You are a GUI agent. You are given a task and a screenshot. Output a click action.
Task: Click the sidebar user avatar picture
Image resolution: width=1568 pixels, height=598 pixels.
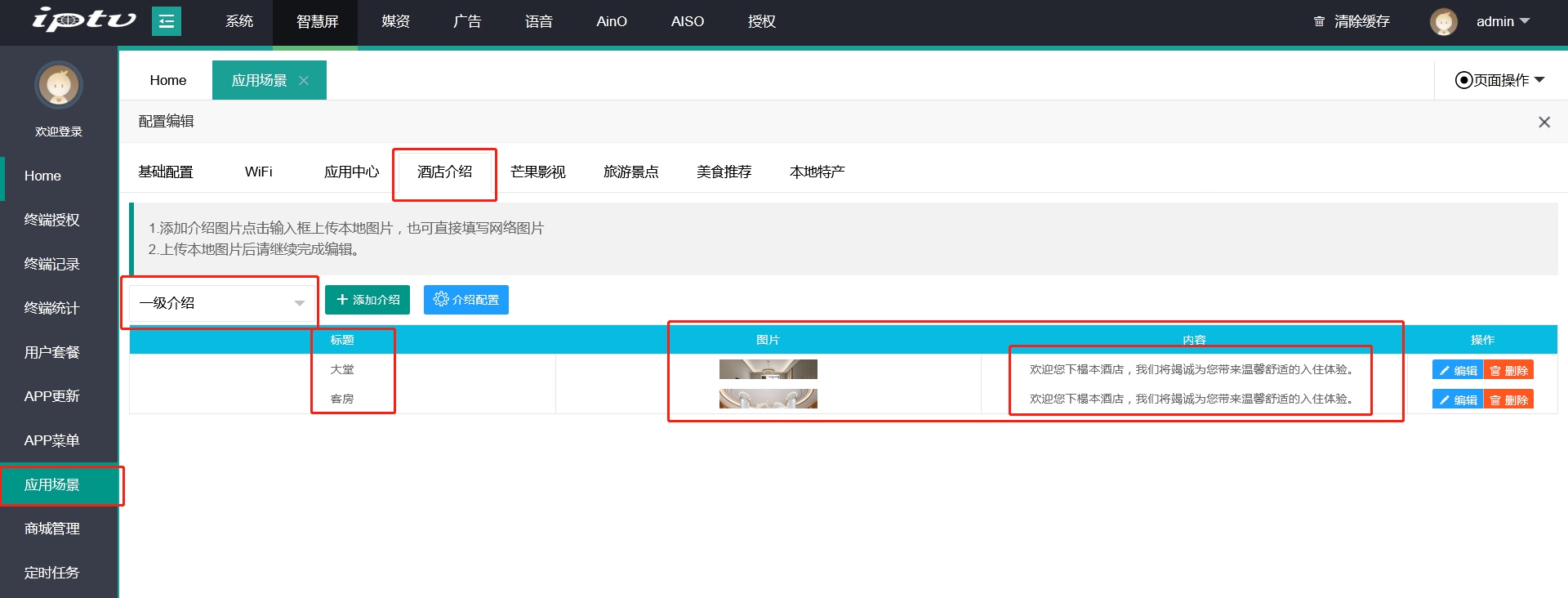pyautogui.click(x=59, y=85)
